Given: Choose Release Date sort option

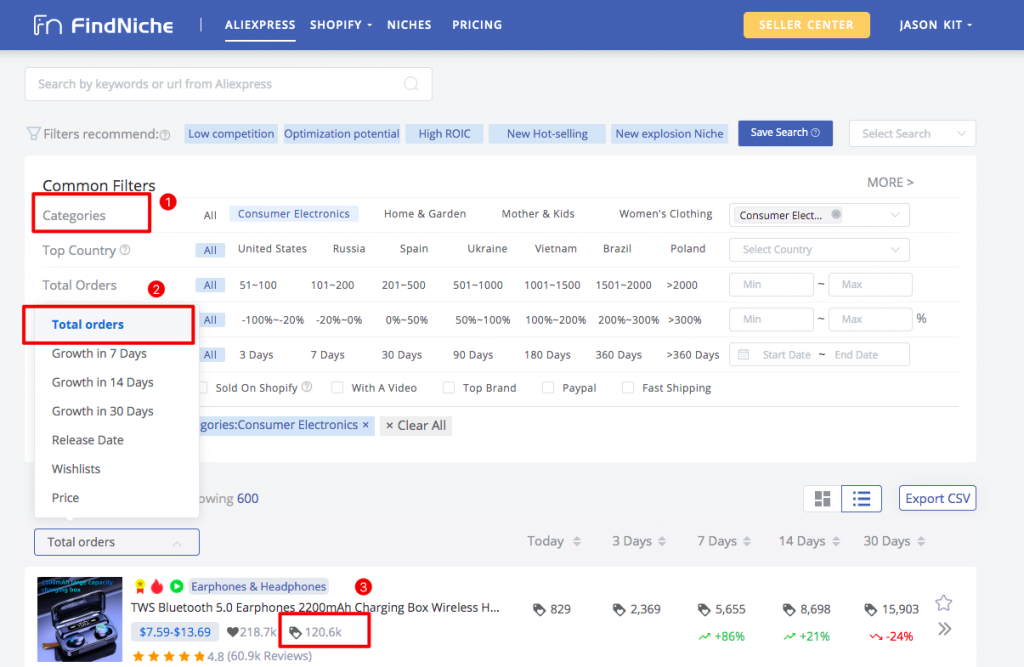Looking at the screenshot, I should [88, 440].
